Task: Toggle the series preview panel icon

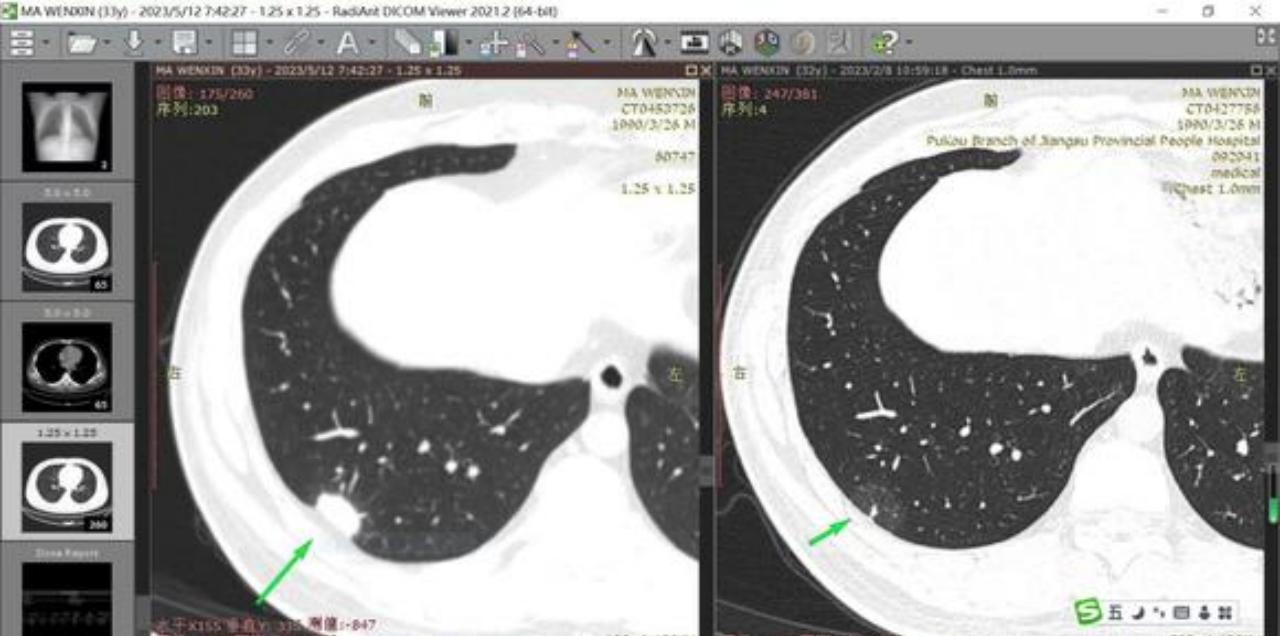Action: [x=22, y=43]
